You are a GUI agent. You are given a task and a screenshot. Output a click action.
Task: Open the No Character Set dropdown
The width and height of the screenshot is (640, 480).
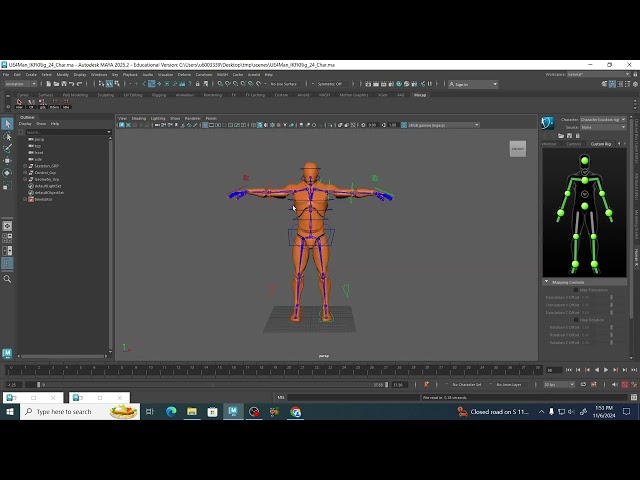pyautogui.click(x=469, y=384)
